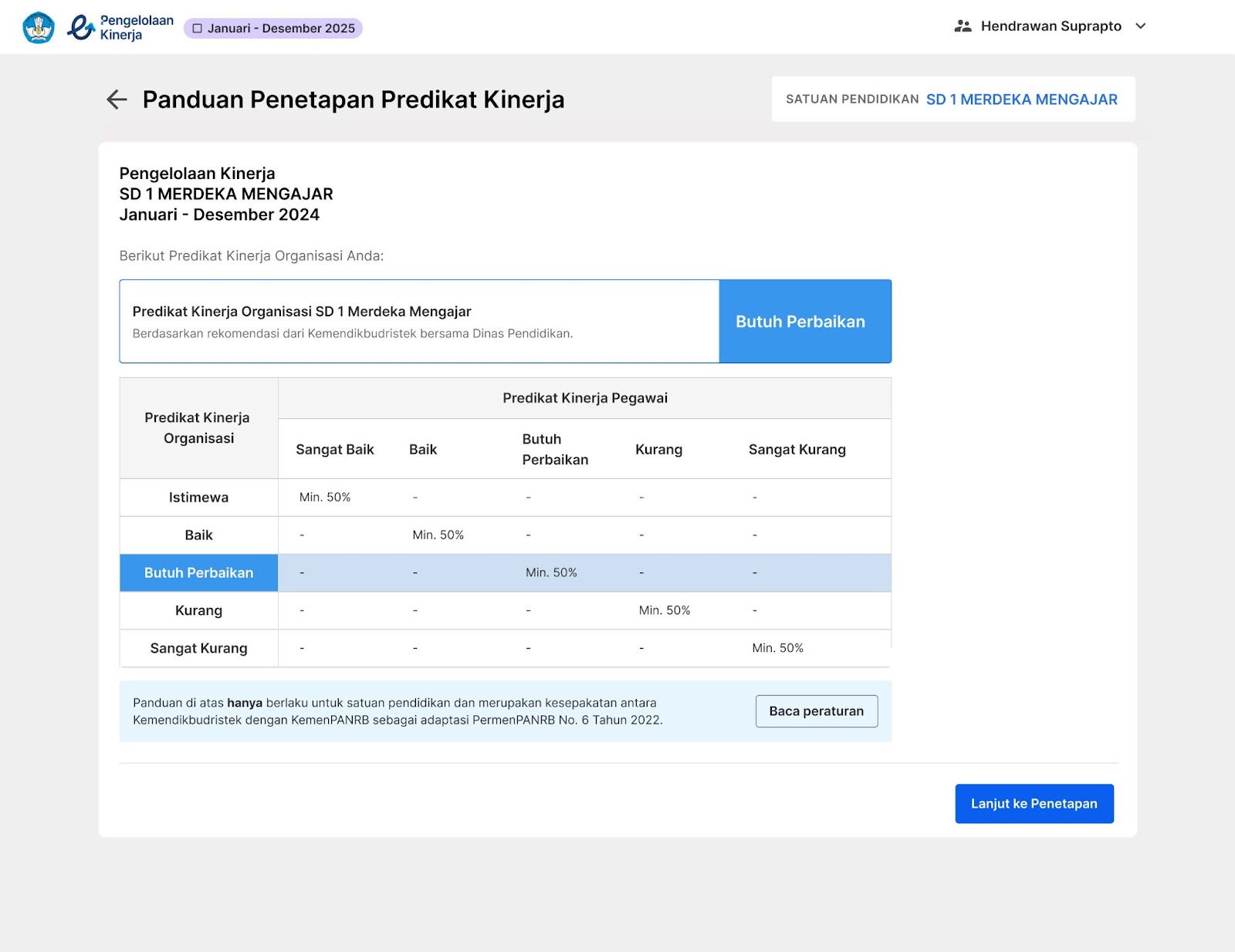Click the back arrow beside page title
The image size is (1235, 952).
point(117,100)
